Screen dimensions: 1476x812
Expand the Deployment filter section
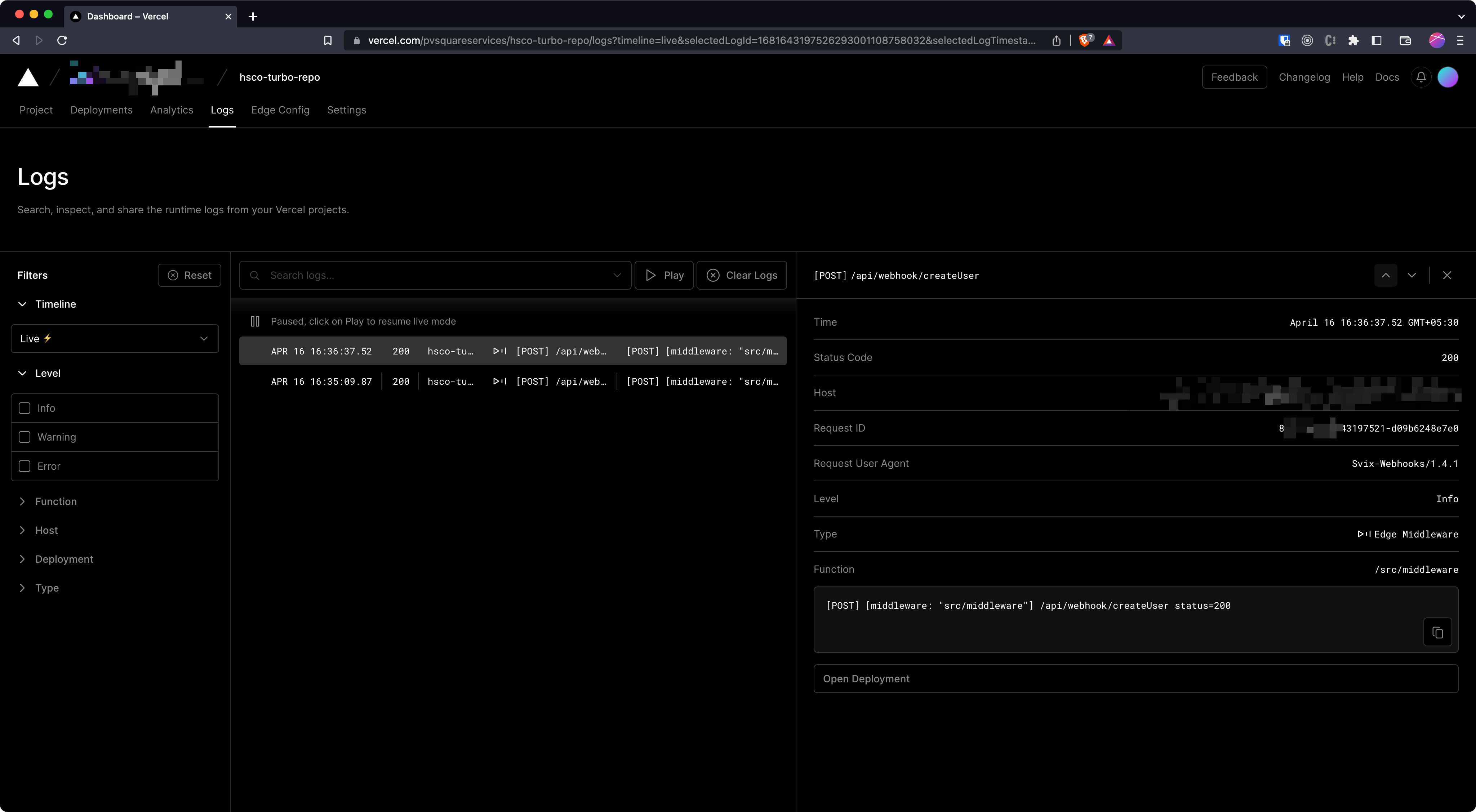[63, 559]
